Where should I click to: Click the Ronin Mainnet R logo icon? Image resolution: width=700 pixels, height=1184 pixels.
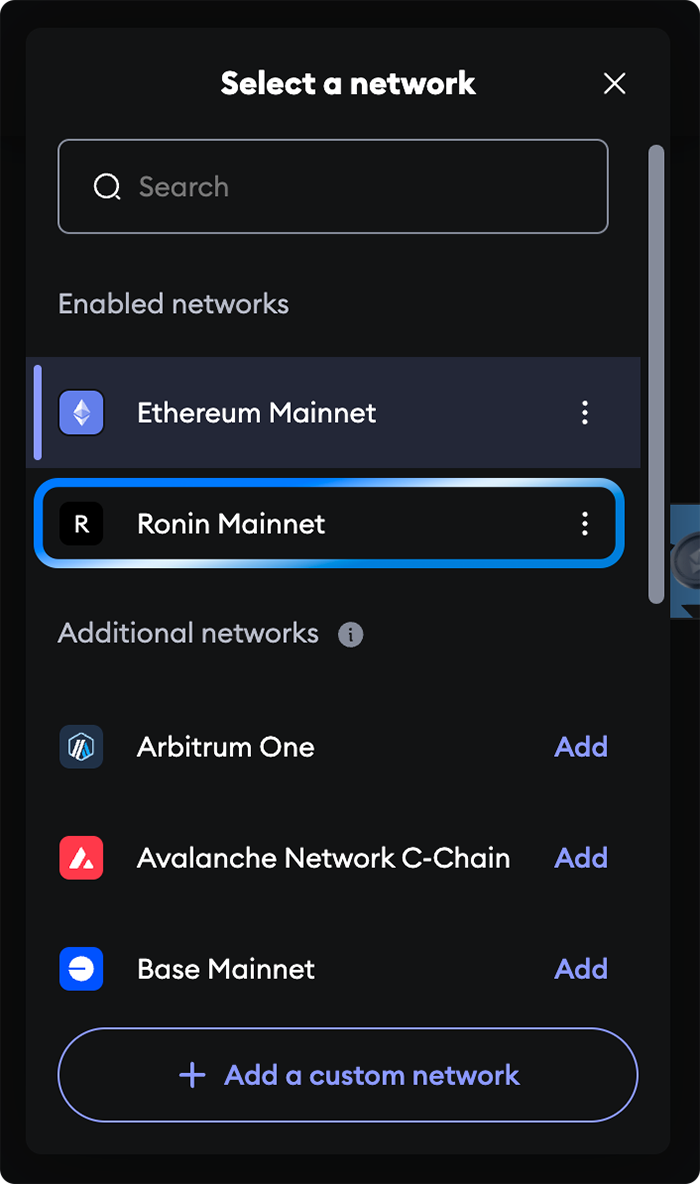click(82, 523)
